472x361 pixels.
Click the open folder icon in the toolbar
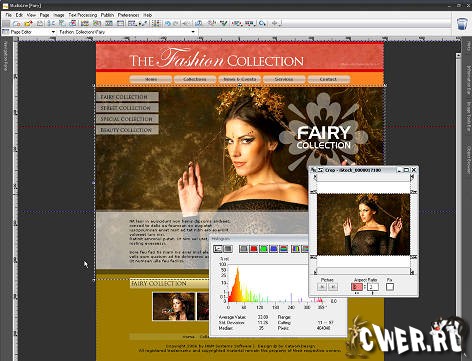click(x=28, y=23)
